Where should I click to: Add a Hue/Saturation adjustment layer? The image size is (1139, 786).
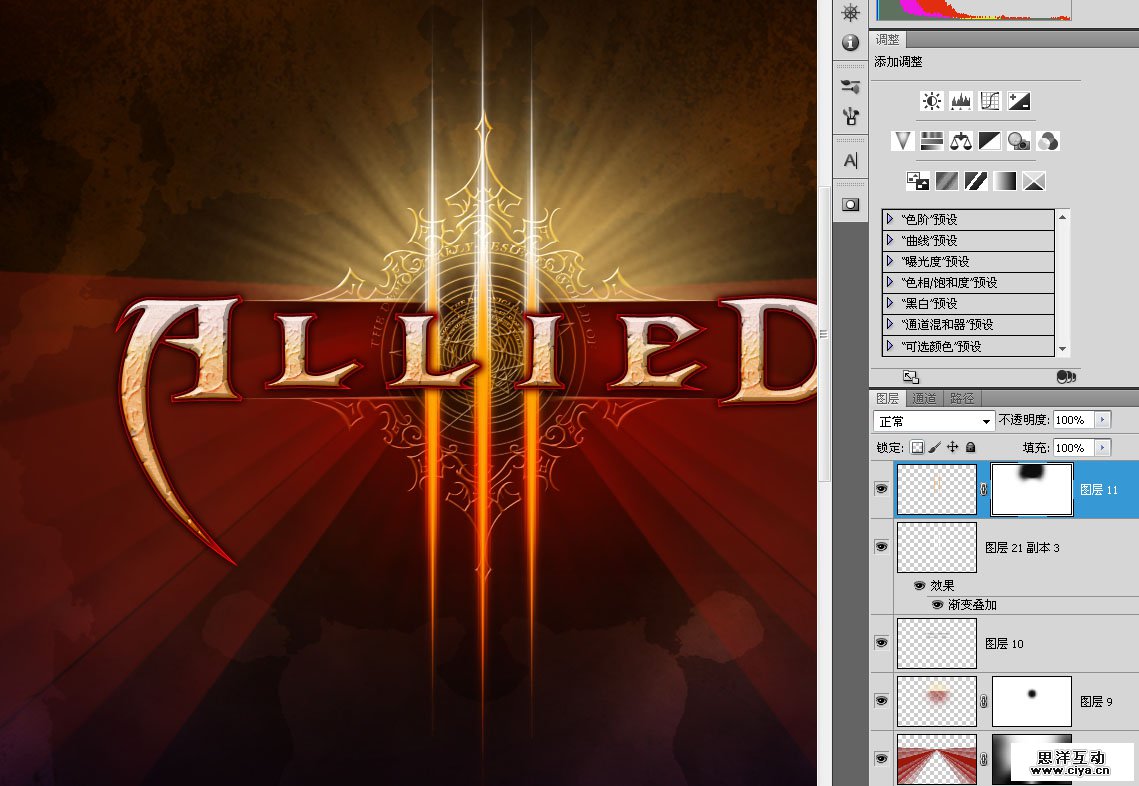pos(931,140)
